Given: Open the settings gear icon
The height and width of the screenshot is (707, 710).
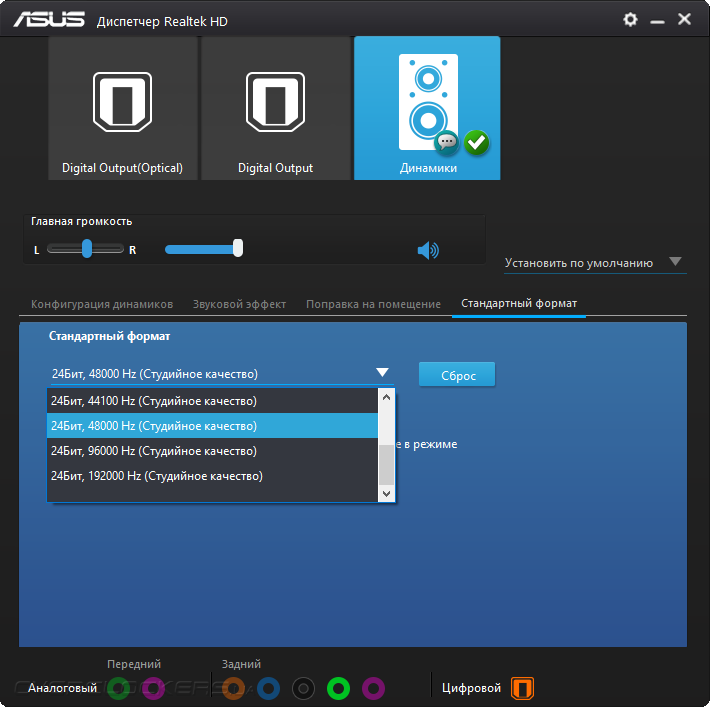Looking at the screenshot, I should 630,19.
